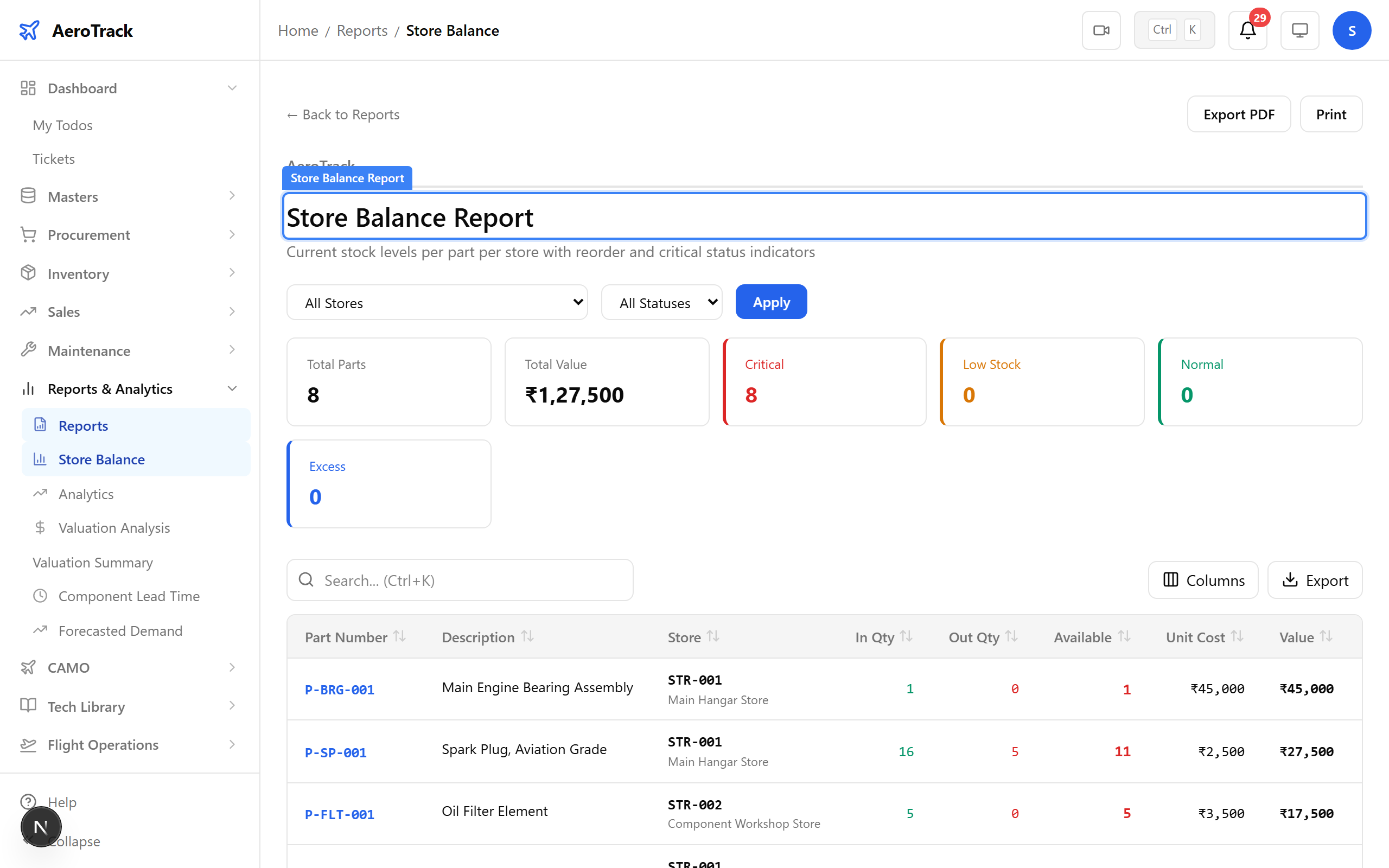
Task: Click the video camera icon in header
Action: (x=1101, y=30)
